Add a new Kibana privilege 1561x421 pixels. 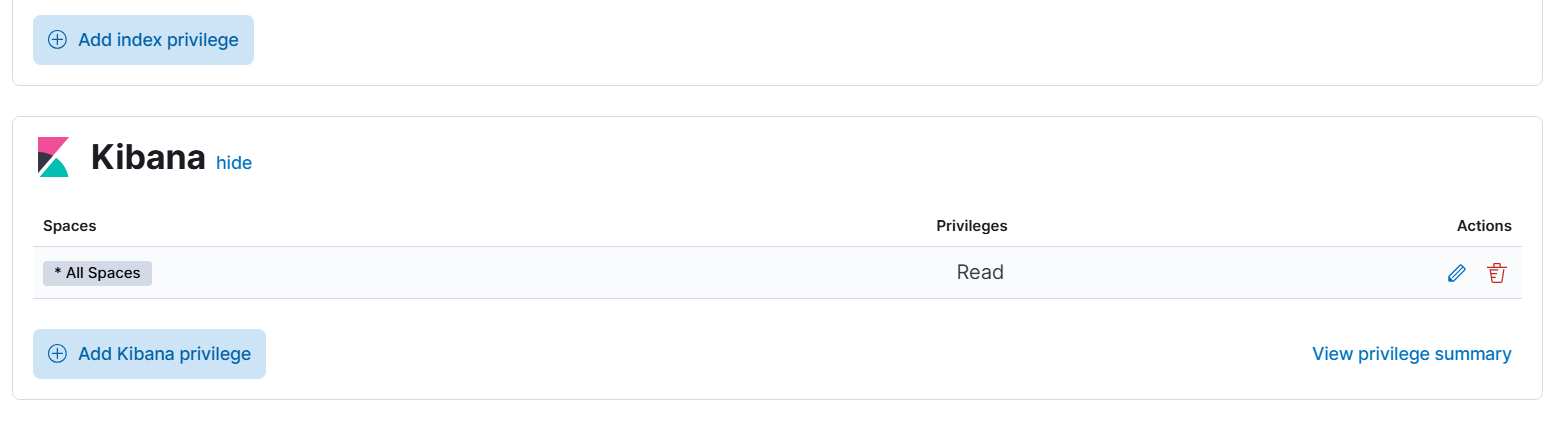pos(149,354)
